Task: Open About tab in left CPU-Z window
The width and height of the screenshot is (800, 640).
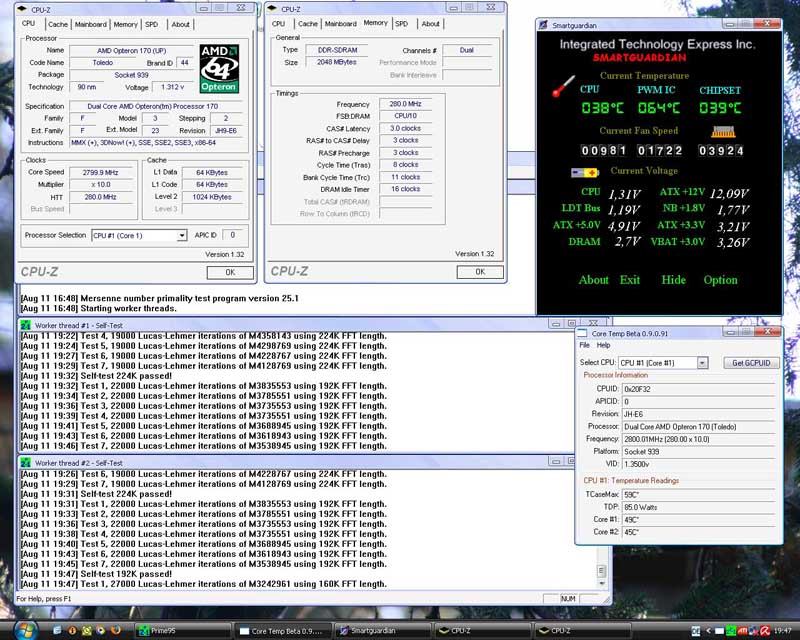Action: (x=180, y=24)
